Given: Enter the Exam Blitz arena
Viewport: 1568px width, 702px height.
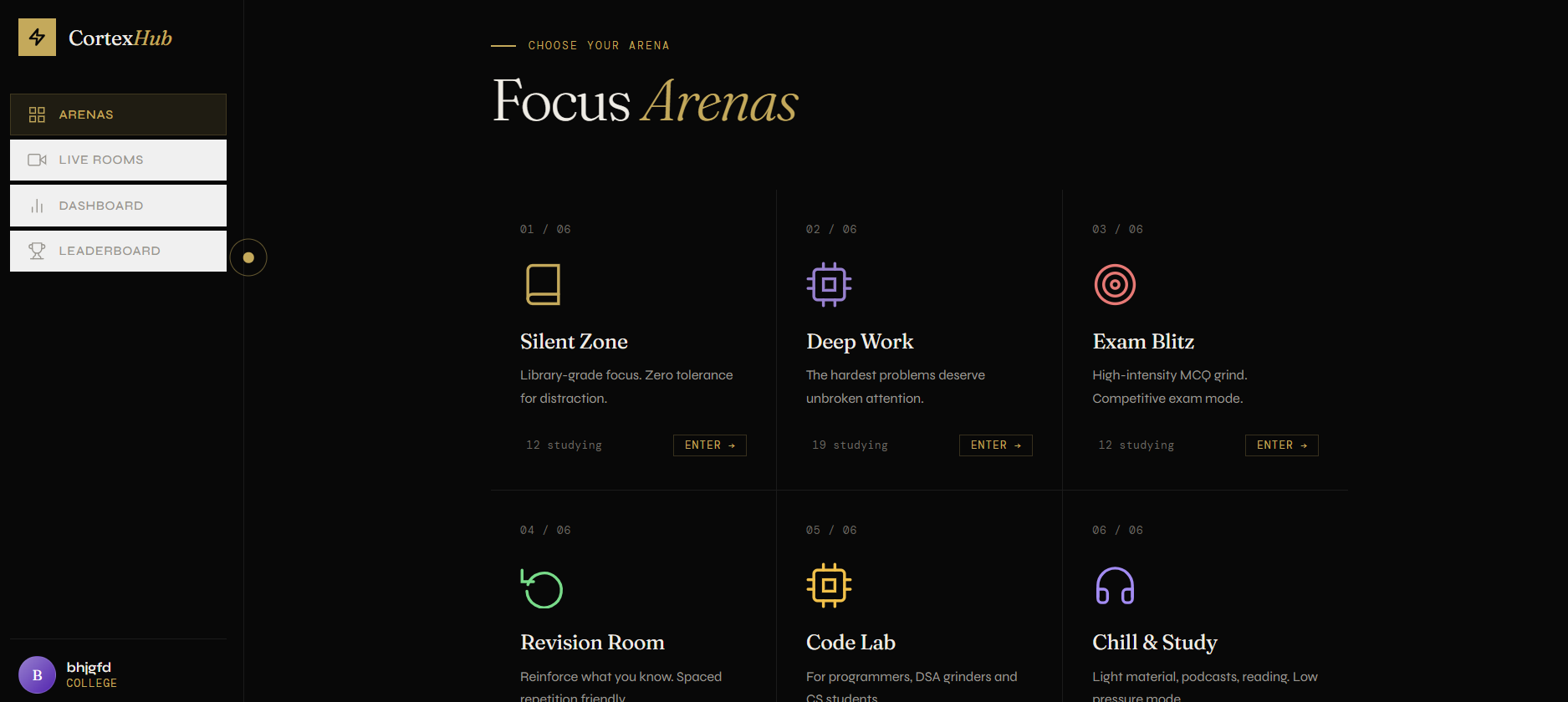Looking at the screenshot, I should [x=1281, y=445].
